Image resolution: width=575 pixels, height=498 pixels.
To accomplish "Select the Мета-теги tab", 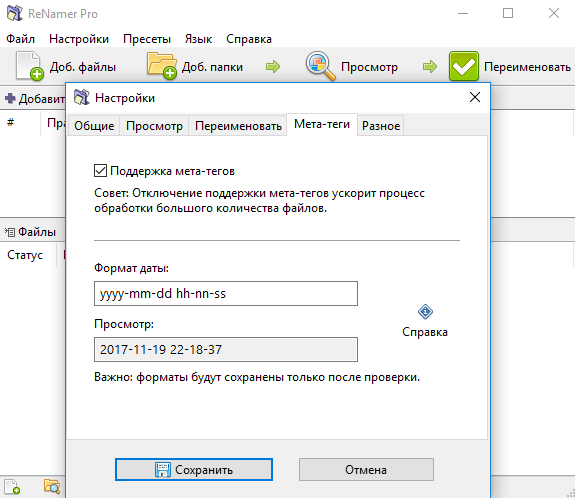I will pos(322,124).
